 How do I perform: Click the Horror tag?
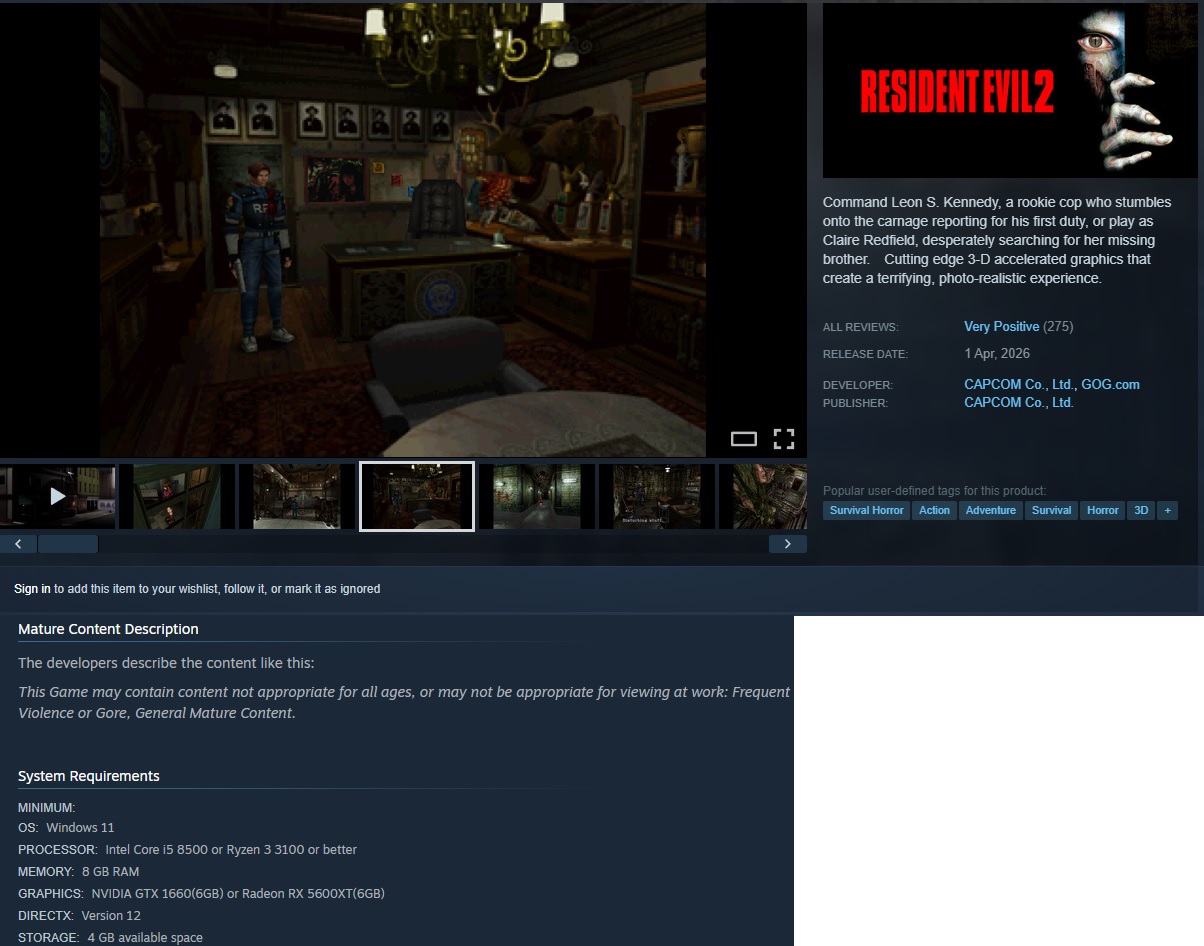pyautogui.click(x=1102, y=510)
